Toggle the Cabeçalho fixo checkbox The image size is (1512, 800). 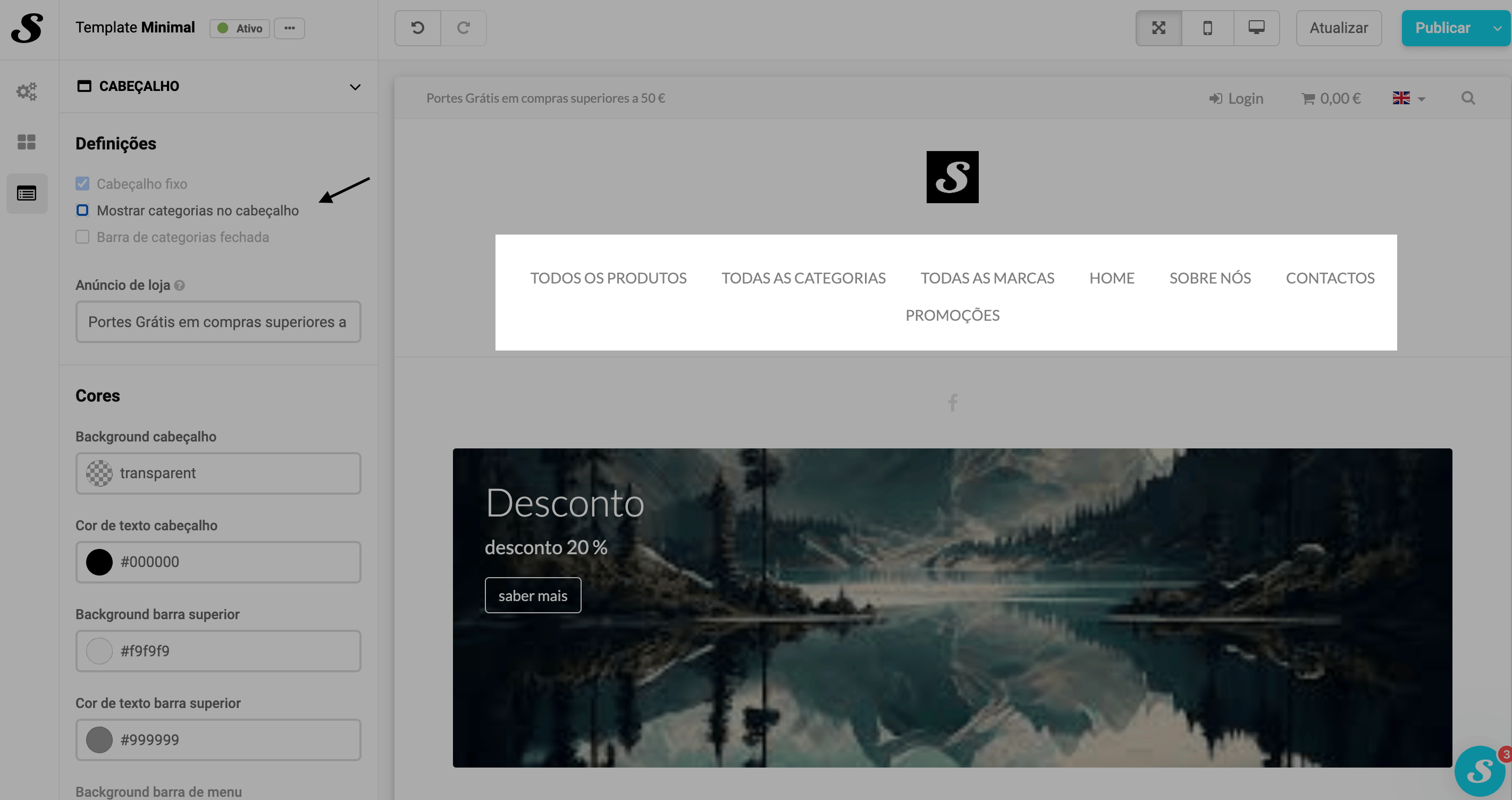pos(82,184)
